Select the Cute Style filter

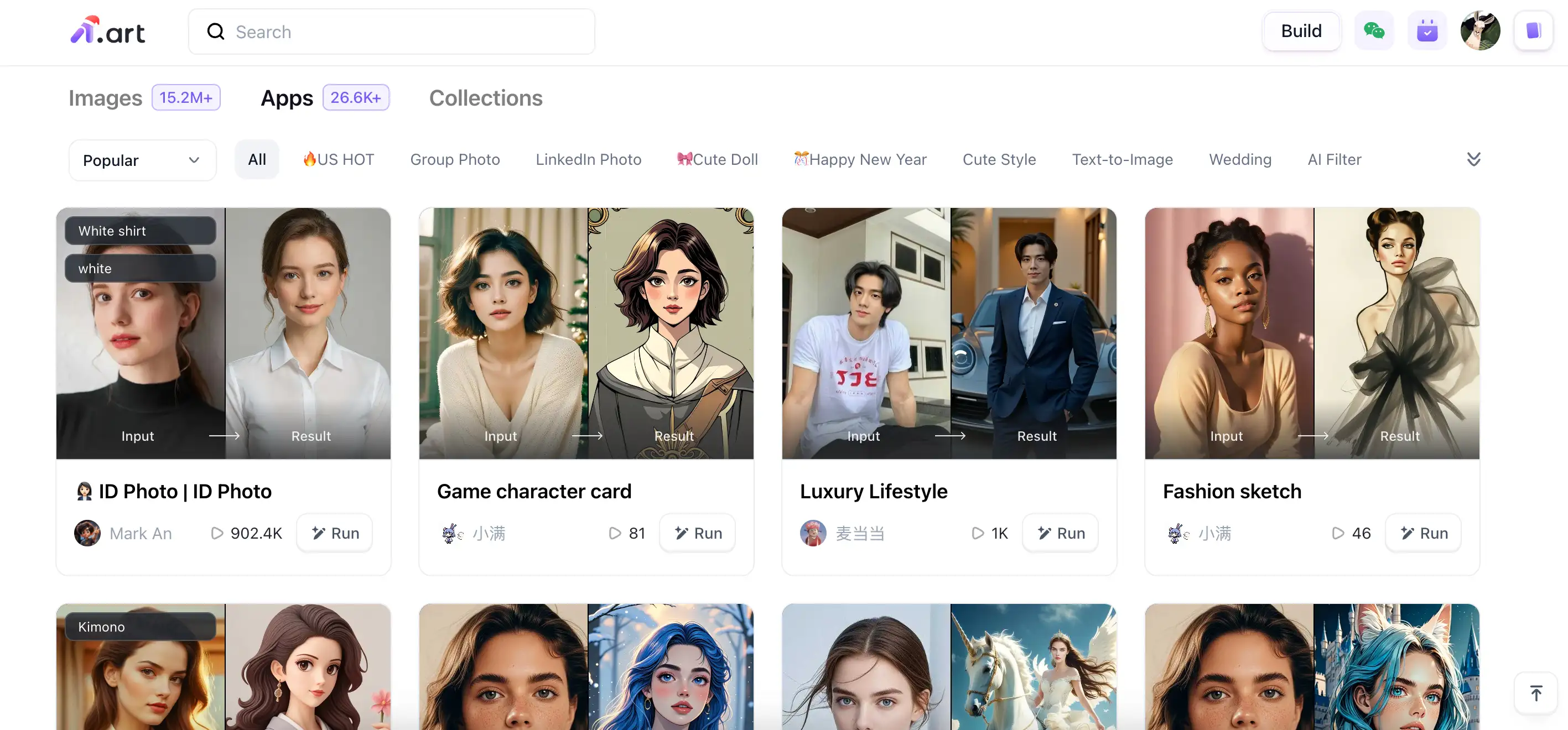[999, 159]
